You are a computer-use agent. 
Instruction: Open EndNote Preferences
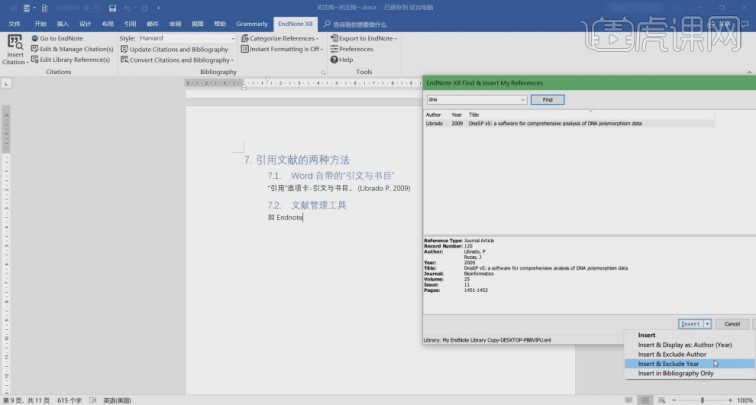click(x=355, y=49)
